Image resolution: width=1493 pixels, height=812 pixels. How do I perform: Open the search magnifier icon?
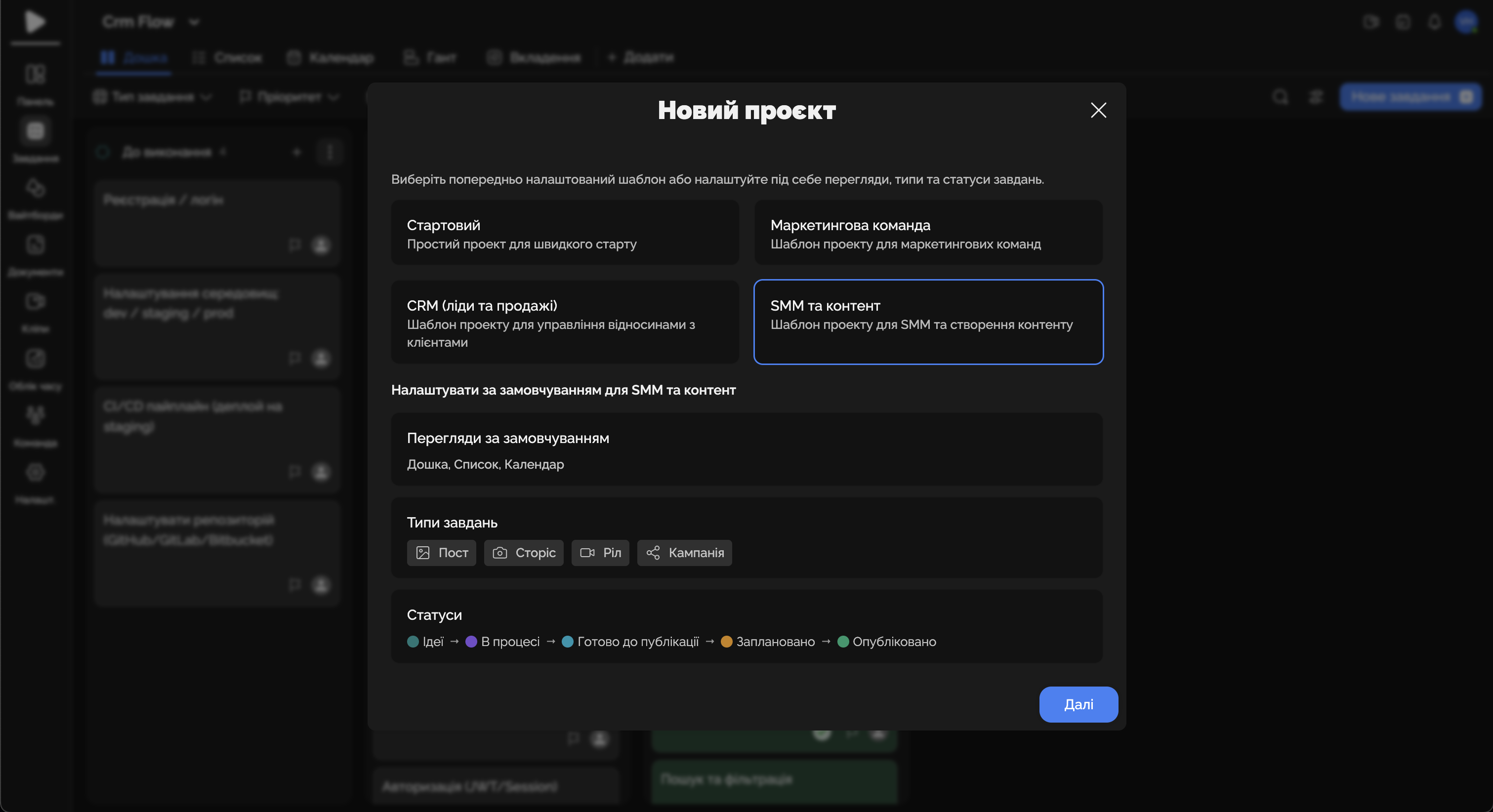click(x=1280, y=97)
